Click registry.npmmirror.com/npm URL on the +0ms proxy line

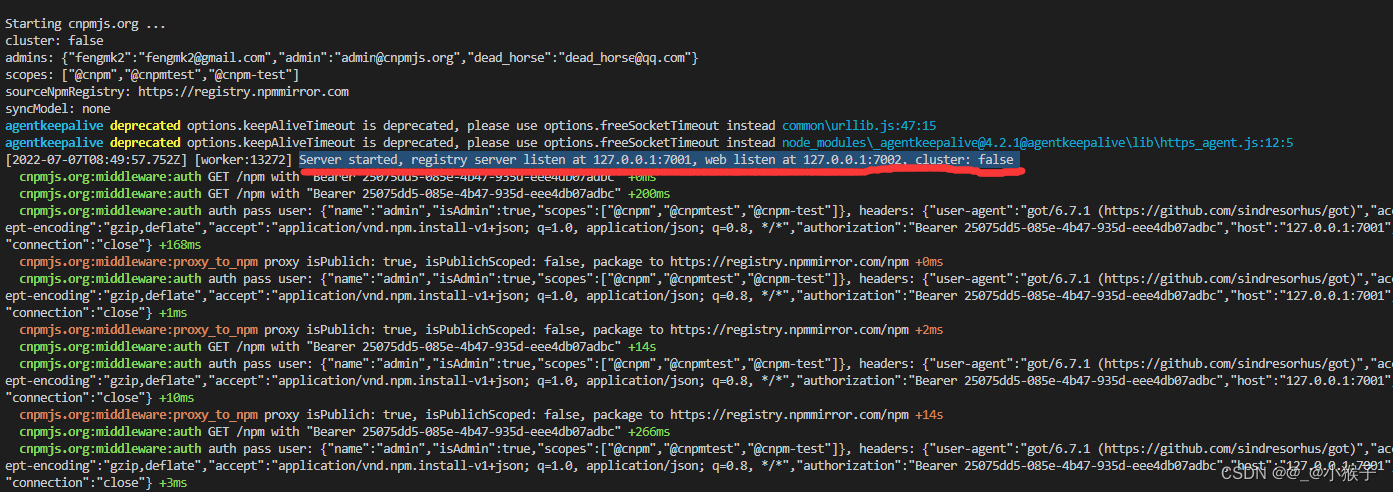(788, 262)
